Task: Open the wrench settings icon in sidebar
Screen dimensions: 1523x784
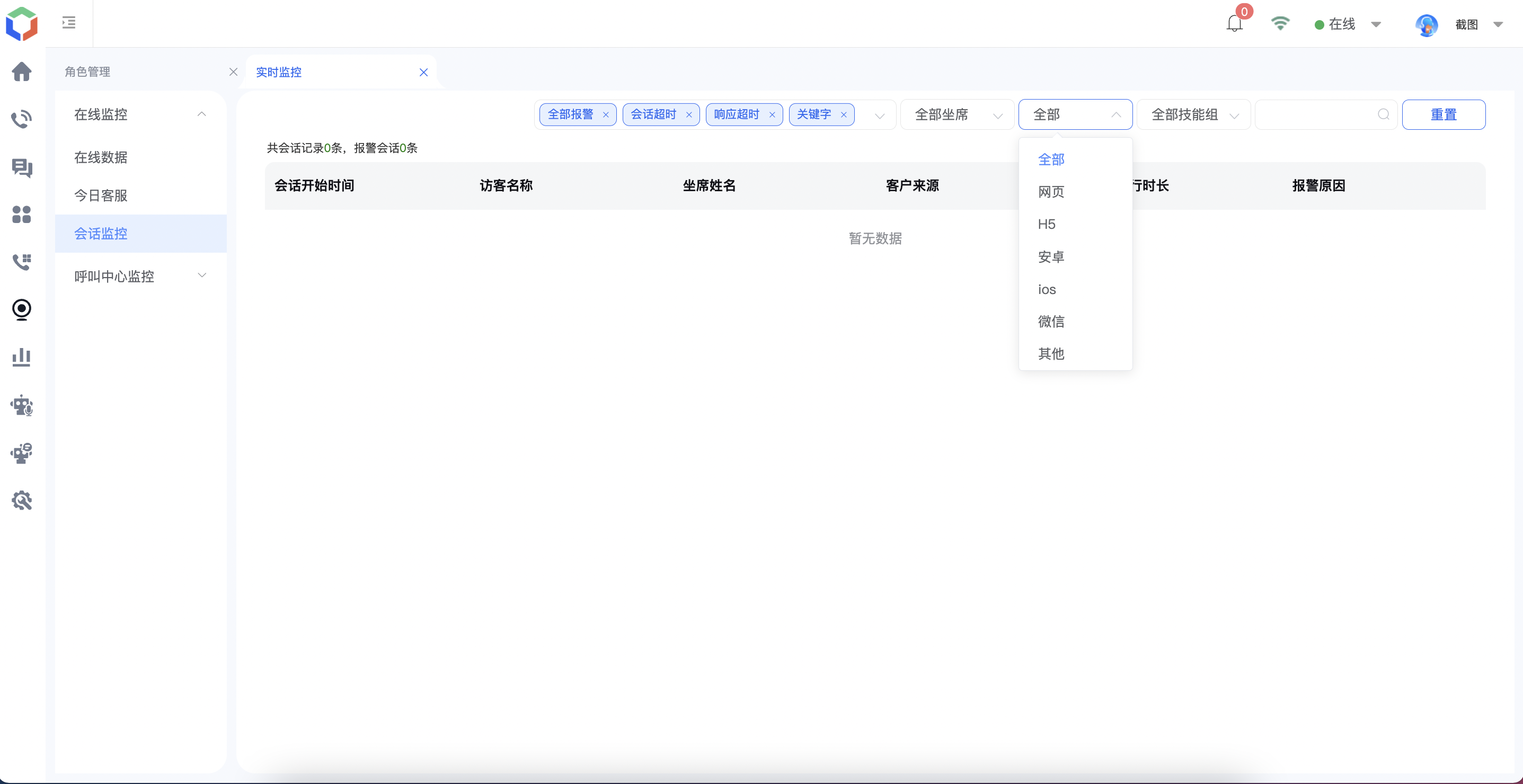Action: coord(22,501)
